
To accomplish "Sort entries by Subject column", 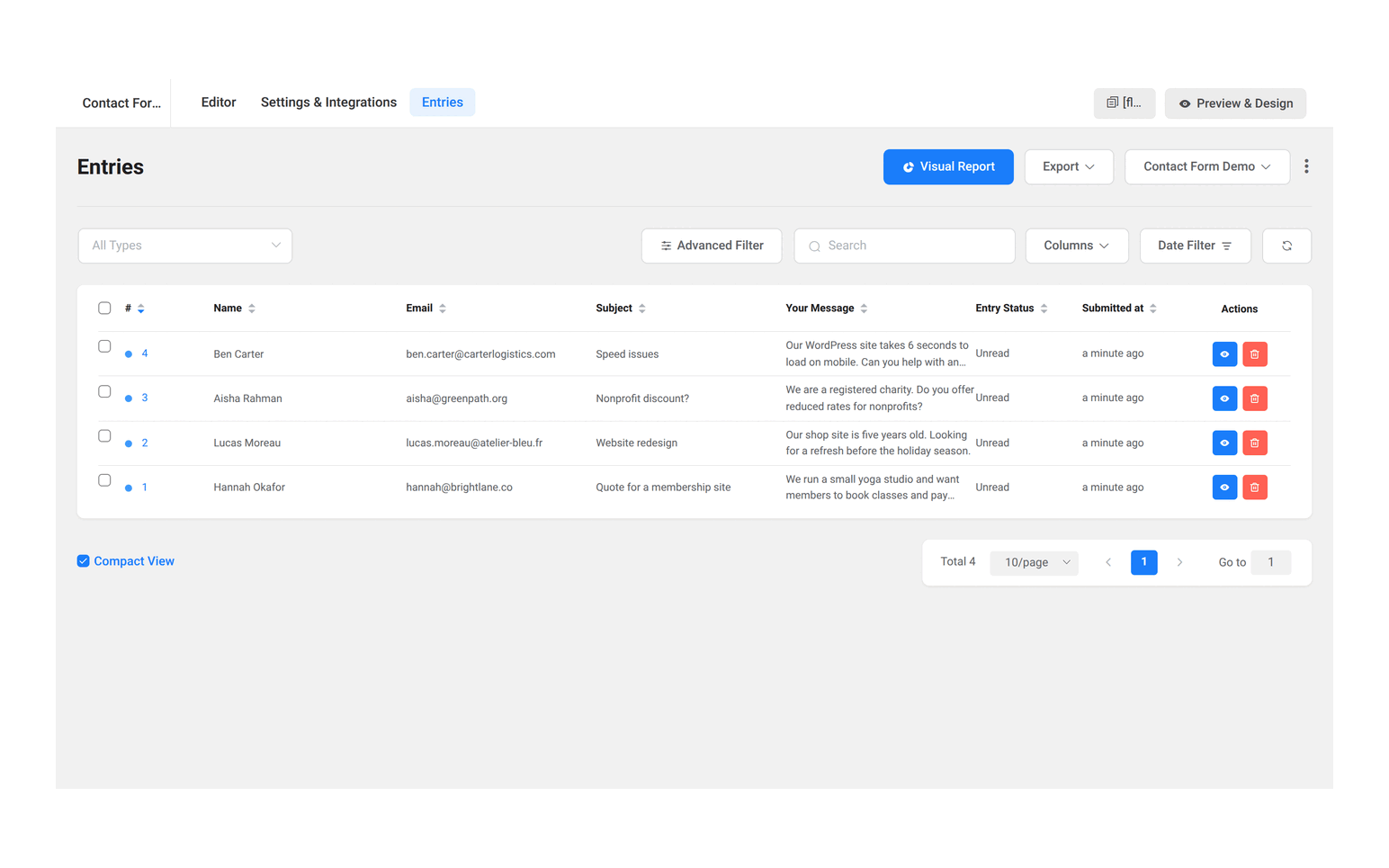I will pyautogui.click(x=642, y=309).
